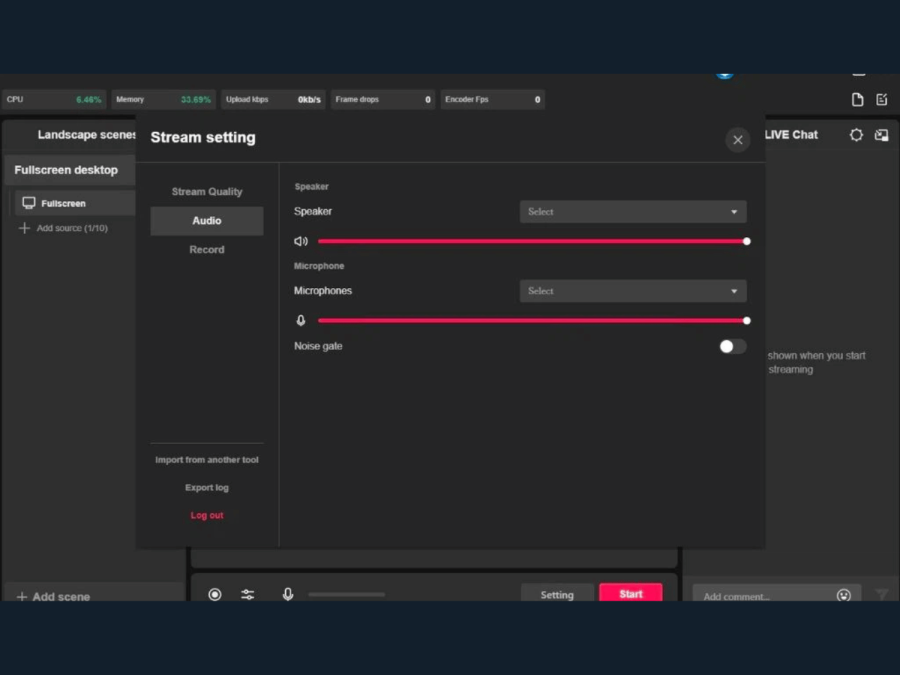The image size is (900, 675).
Task: Toggle the Noise gate switch
Action: pos(732,346)
